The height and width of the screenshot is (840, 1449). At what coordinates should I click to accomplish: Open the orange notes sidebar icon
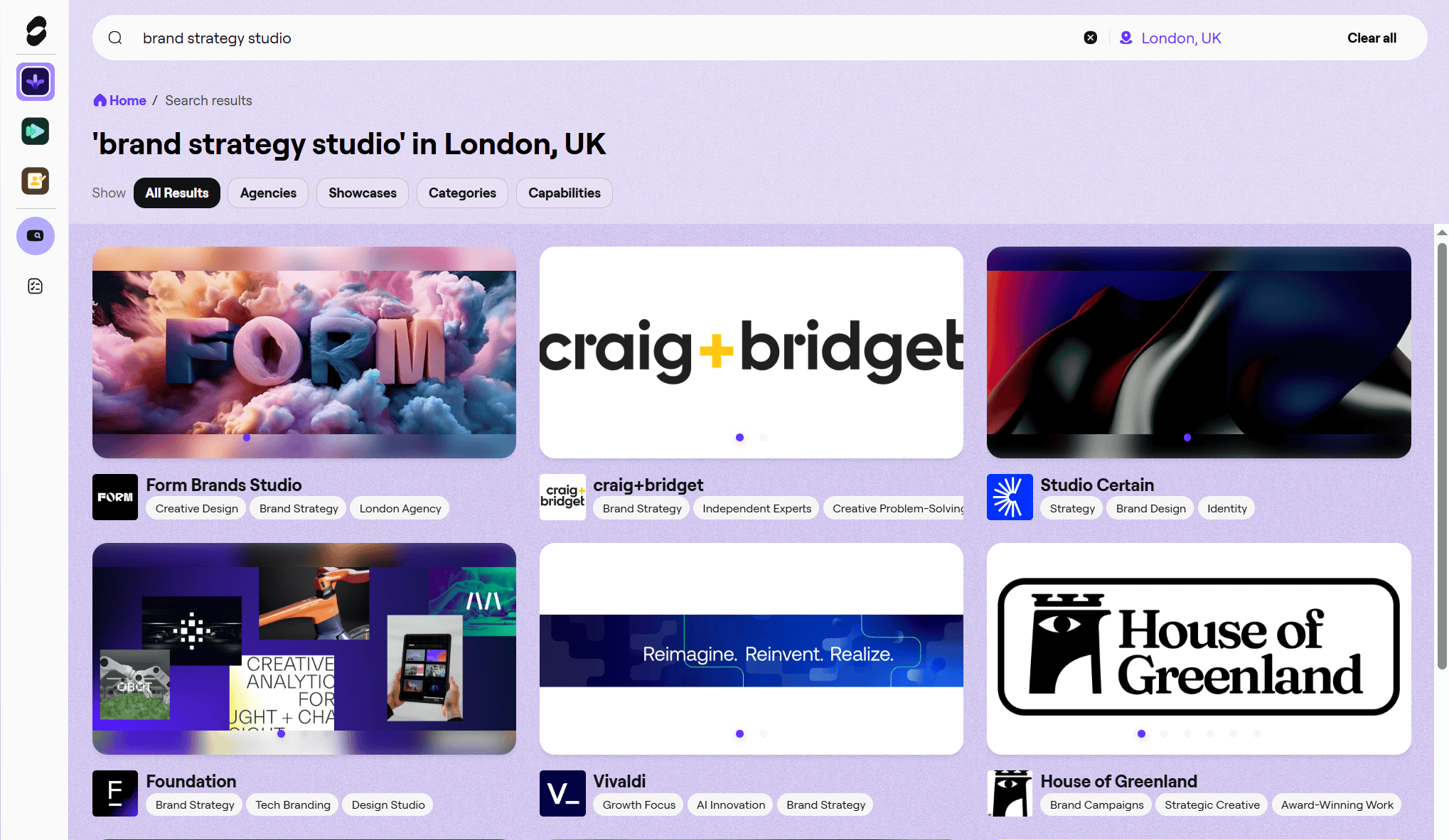(36, 181)
